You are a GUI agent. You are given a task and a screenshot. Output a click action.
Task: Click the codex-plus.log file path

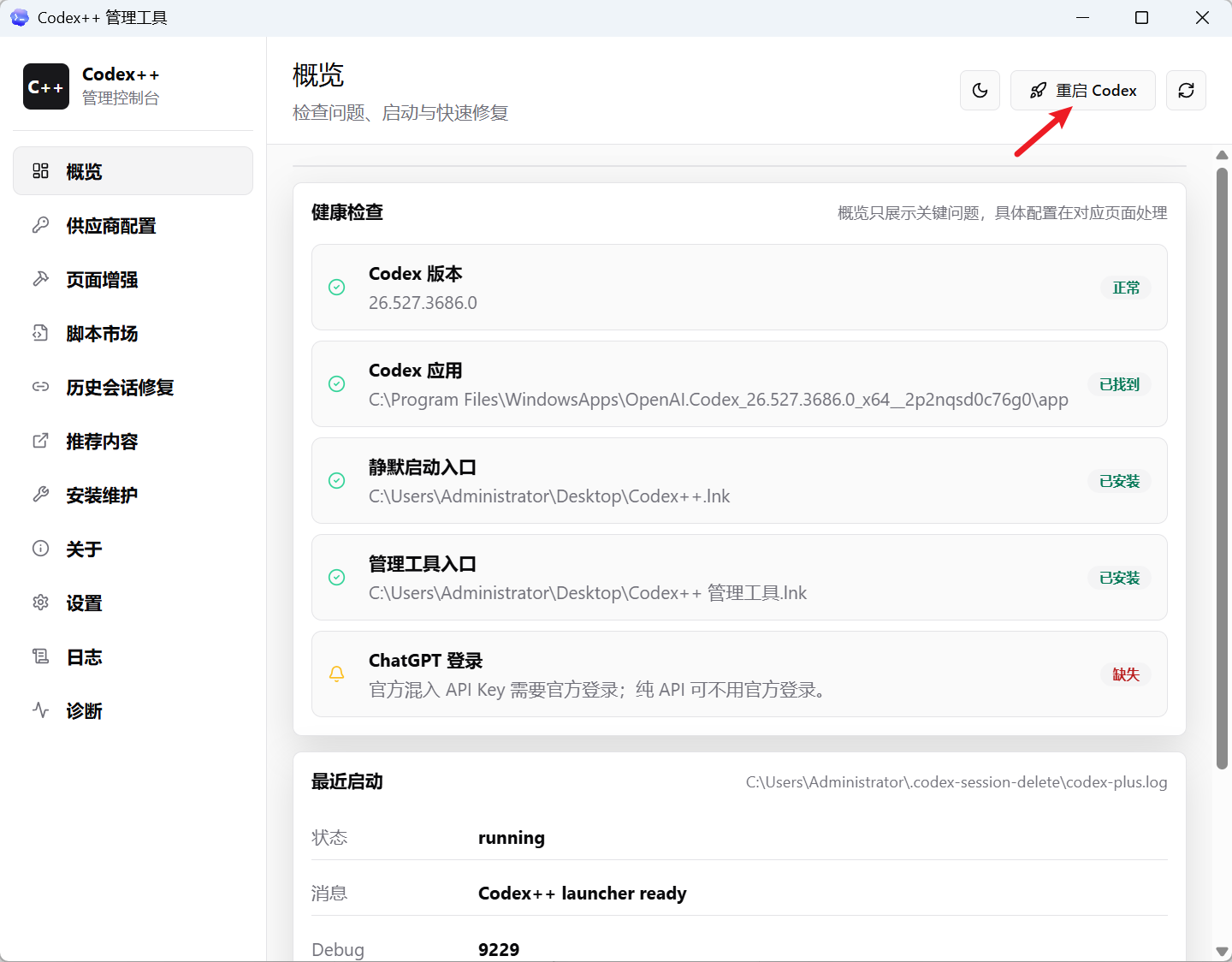pos(957,782)
